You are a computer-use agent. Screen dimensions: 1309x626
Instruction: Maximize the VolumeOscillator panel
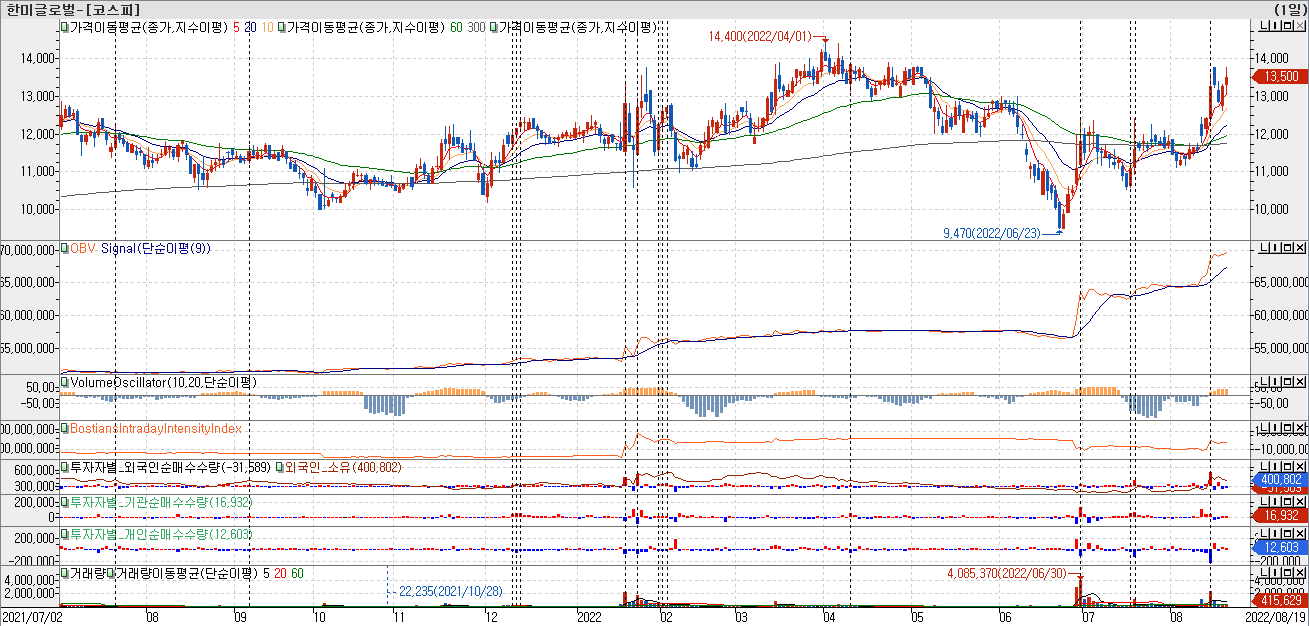pyautogui.click(x=1288, y=382)
